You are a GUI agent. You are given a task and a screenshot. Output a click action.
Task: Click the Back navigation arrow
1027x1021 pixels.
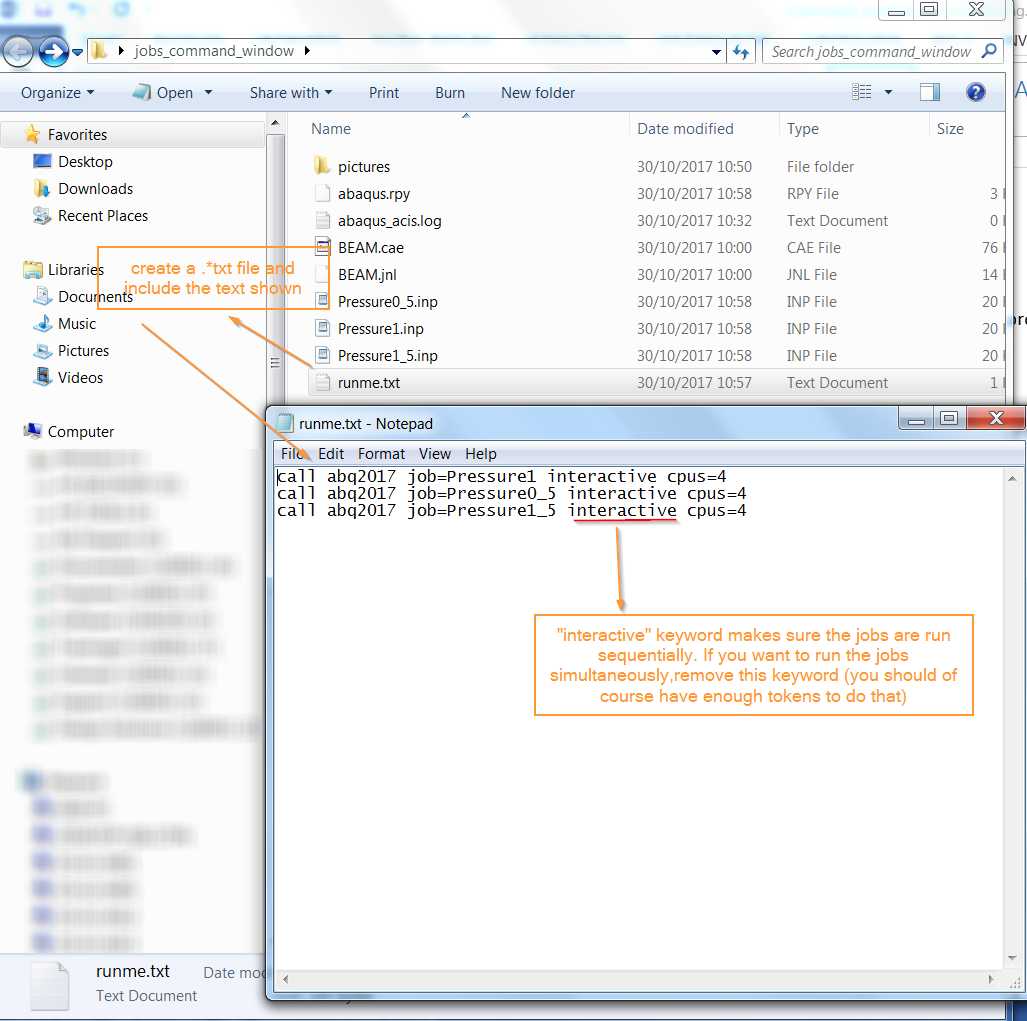pos(18,52)
